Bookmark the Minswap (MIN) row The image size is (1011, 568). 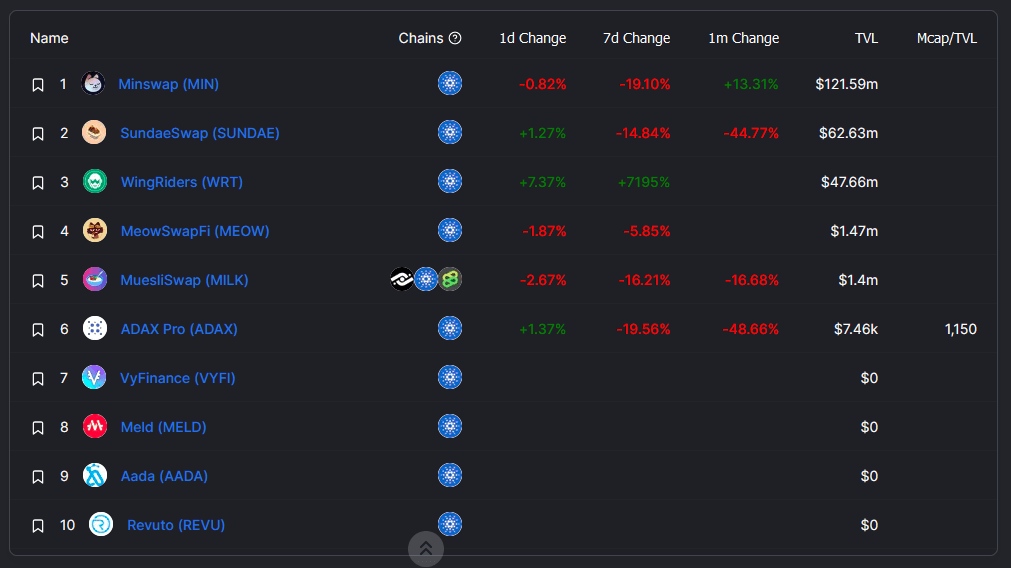point(38,84)
